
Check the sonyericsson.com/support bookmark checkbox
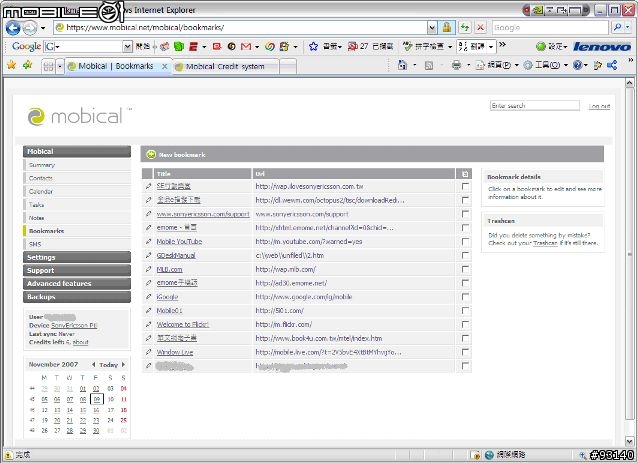tap(465, 214)
